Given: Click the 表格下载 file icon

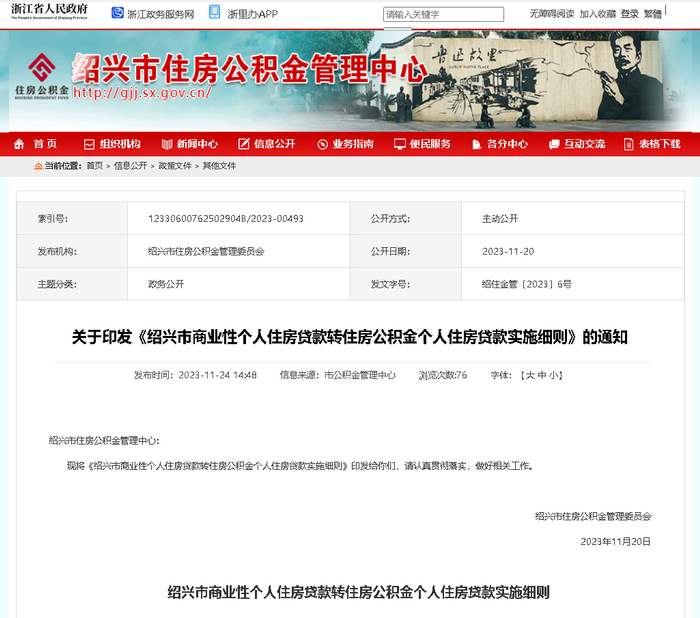Looking at the screenshot, I should pos(629,144).
